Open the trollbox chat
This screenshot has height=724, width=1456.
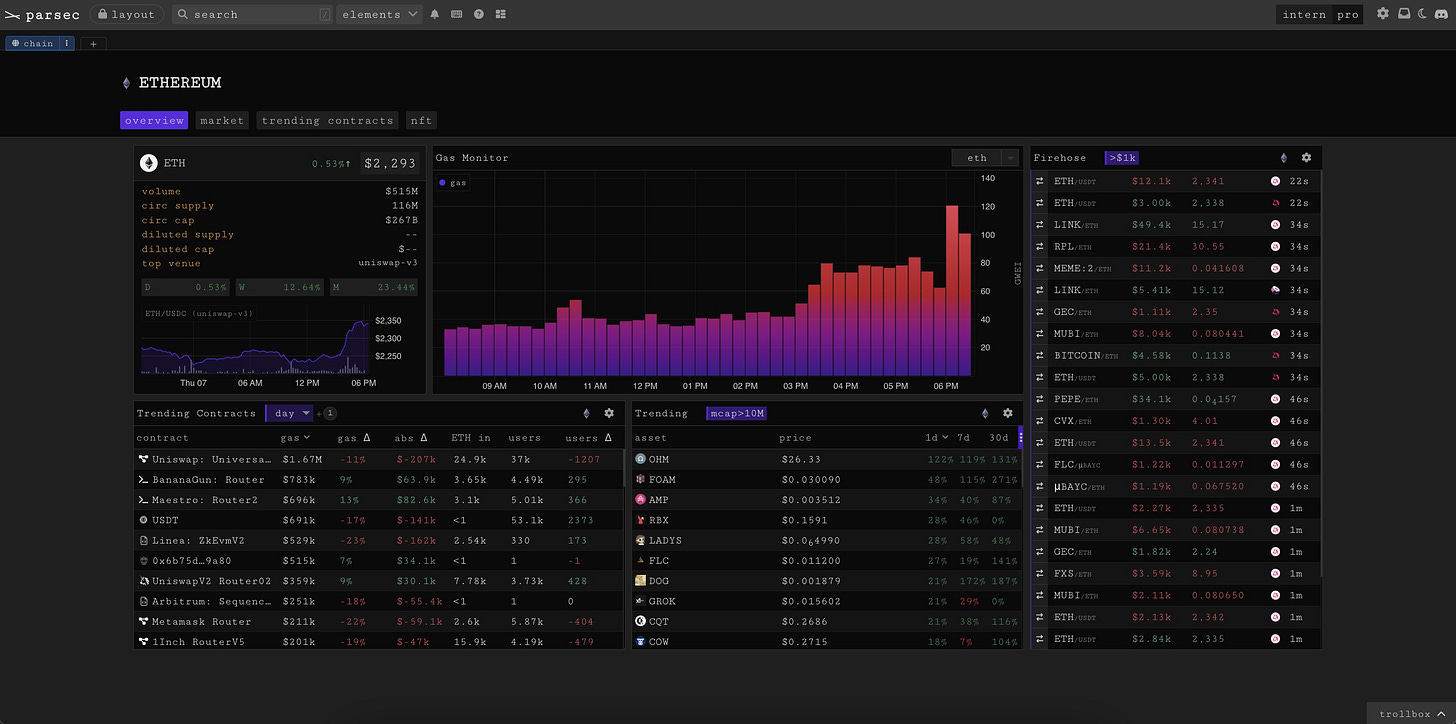pos(1410,713)
